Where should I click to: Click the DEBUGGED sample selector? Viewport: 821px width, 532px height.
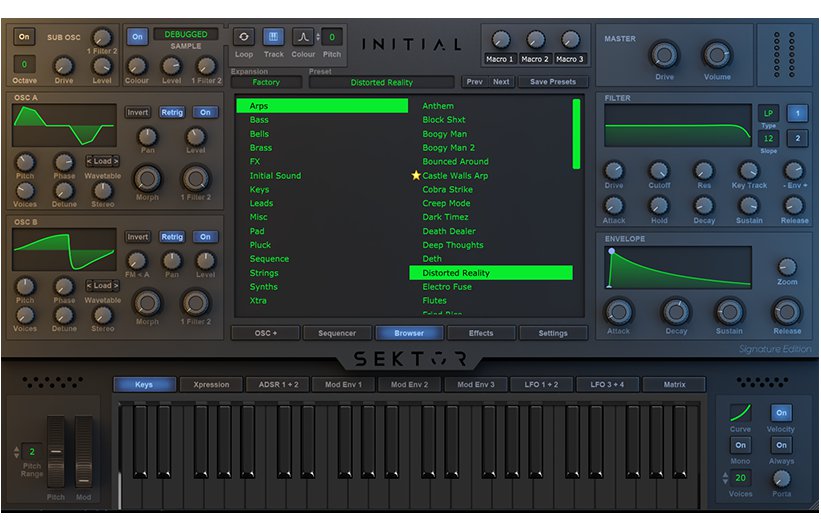[186, 35]
